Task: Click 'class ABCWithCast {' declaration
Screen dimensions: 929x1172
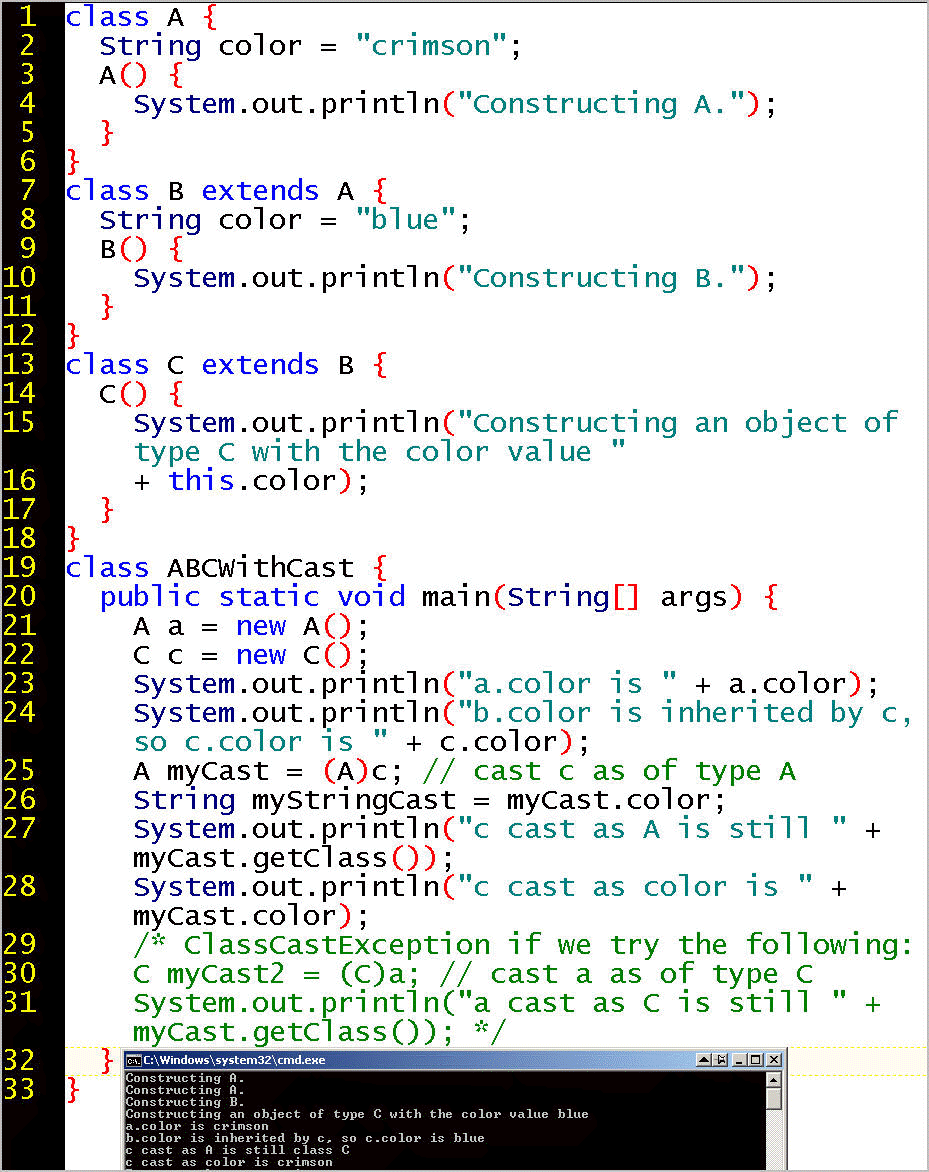Action: tap(226, 568)
